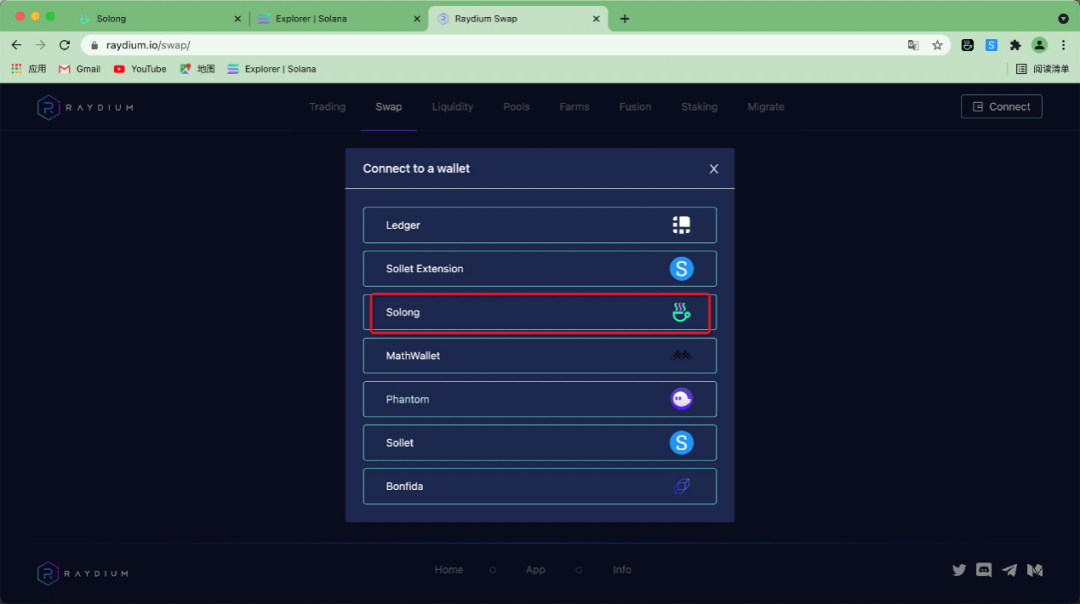Click the Sollet Extension S icon

(681, 269)
